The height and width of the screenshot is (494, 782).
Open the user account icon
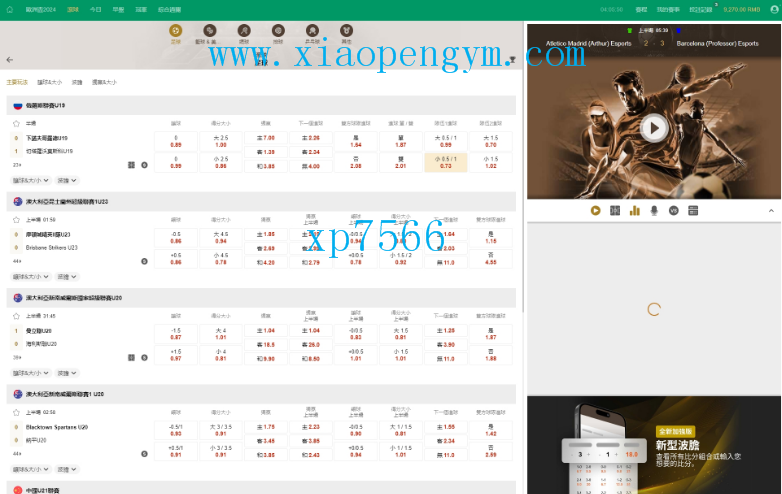(775, 9)
